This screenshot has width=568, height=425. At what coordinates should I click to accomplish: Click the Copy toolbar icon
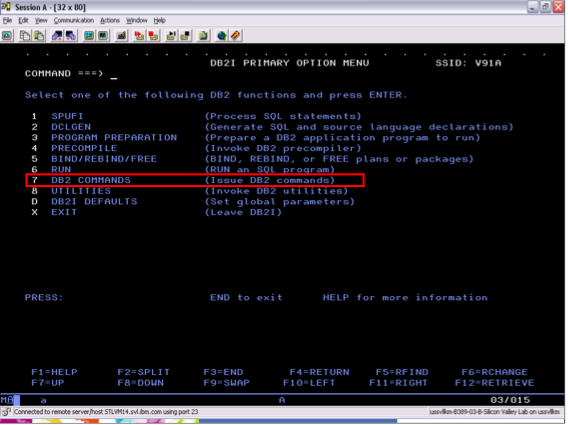(25, 36)
